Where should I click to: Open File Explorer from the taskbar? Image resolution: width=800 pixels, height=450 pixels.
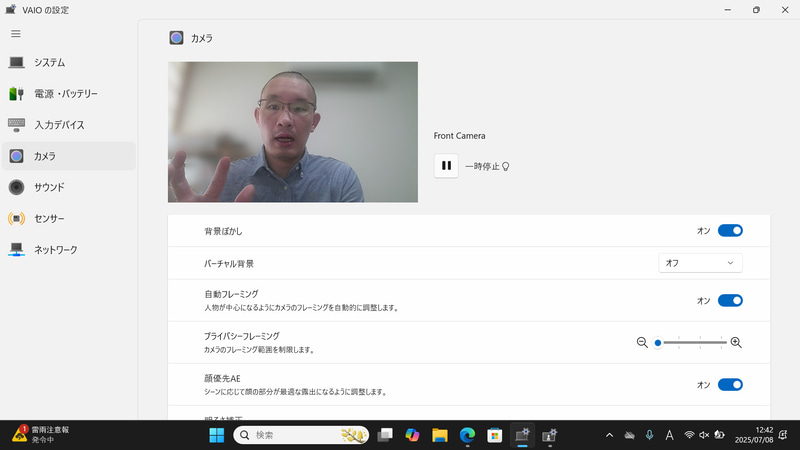[440, 435]
